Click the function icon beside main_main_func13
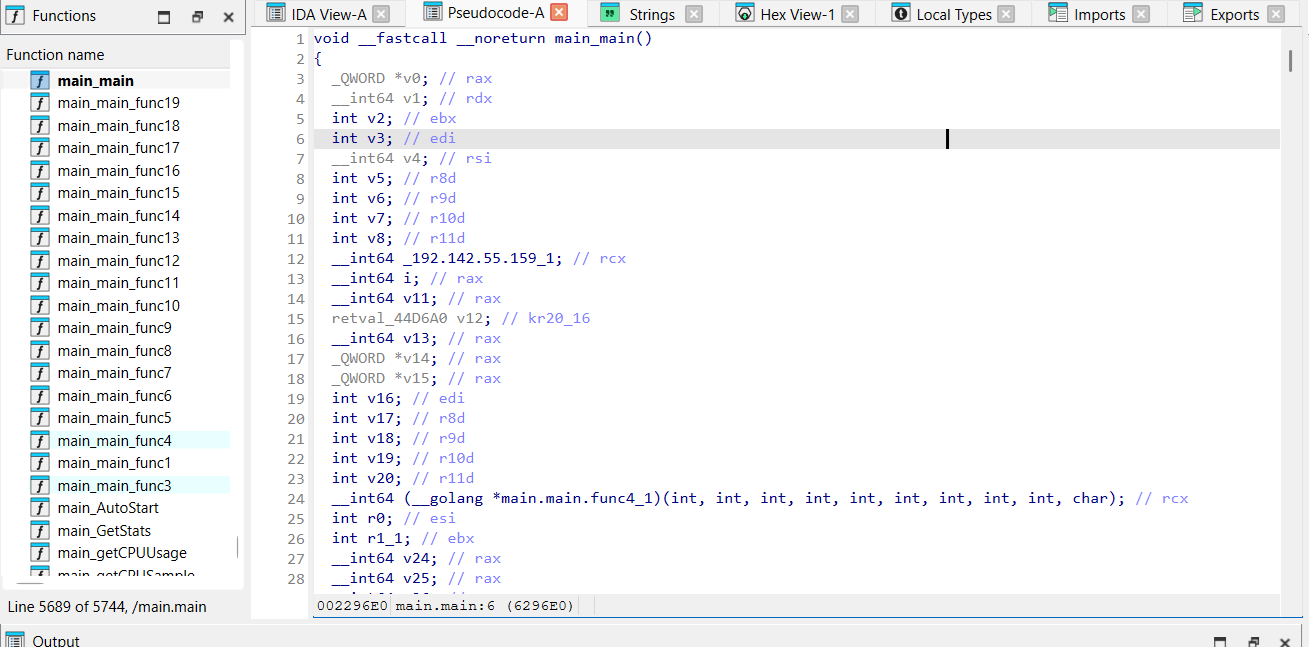 [40, 238]
